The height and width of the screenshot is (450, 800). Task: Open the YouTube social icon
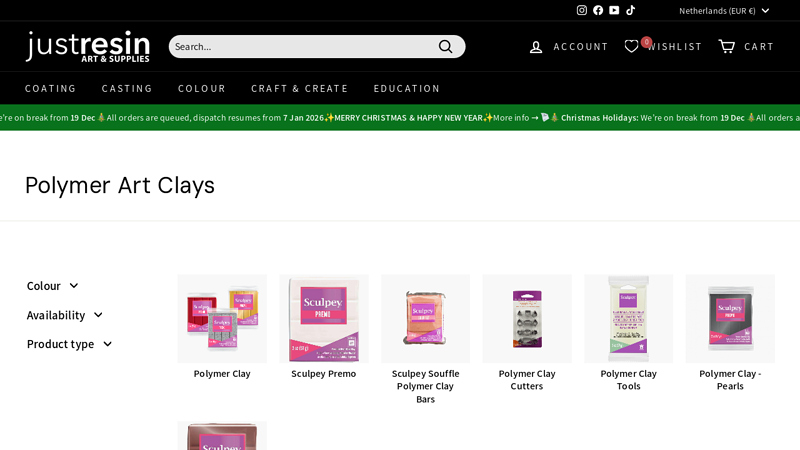(x=614, y=10)
